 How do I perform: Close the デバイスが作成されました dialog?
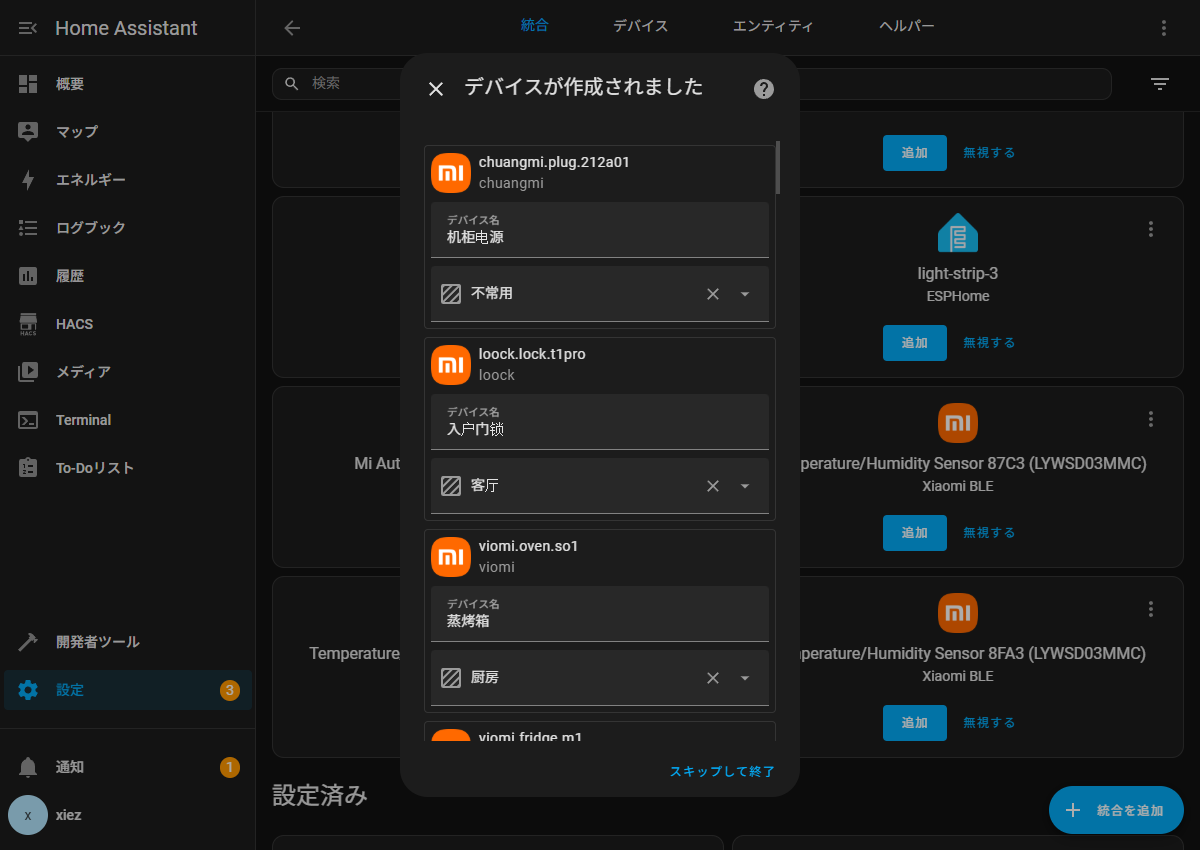(436, 89)
